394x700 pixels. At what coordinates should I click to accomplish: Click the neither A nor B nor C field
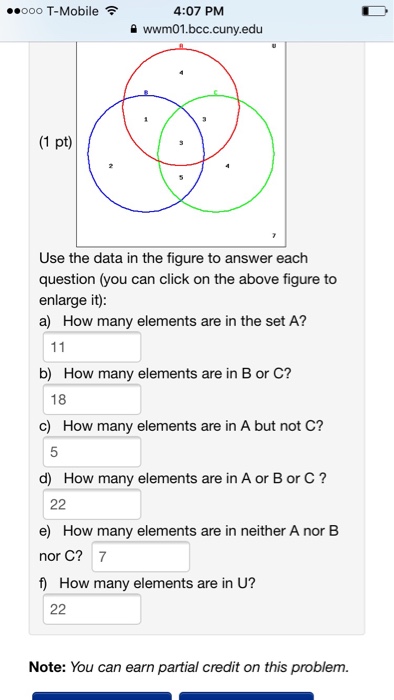[141, 556]
